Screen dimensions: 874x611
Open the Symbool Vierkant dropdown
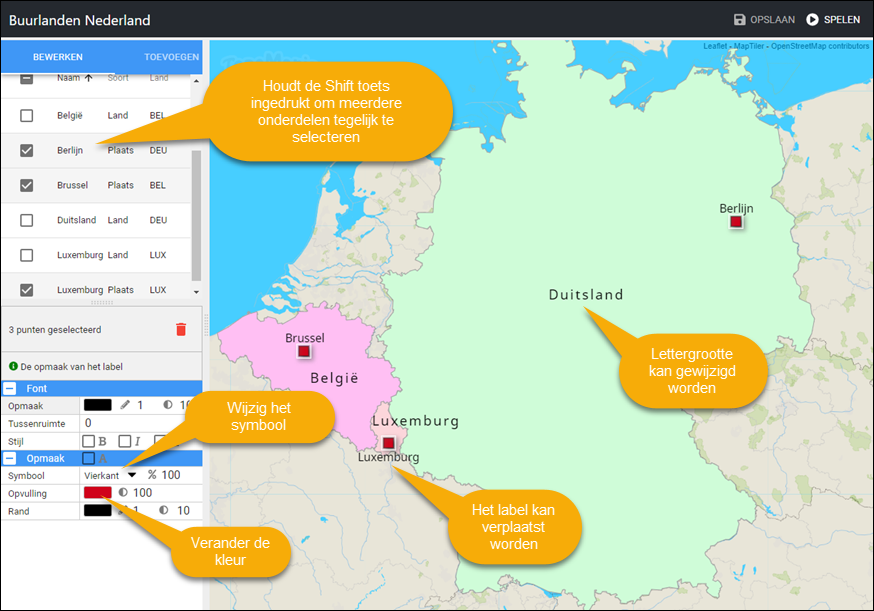[x=131, y=475]
